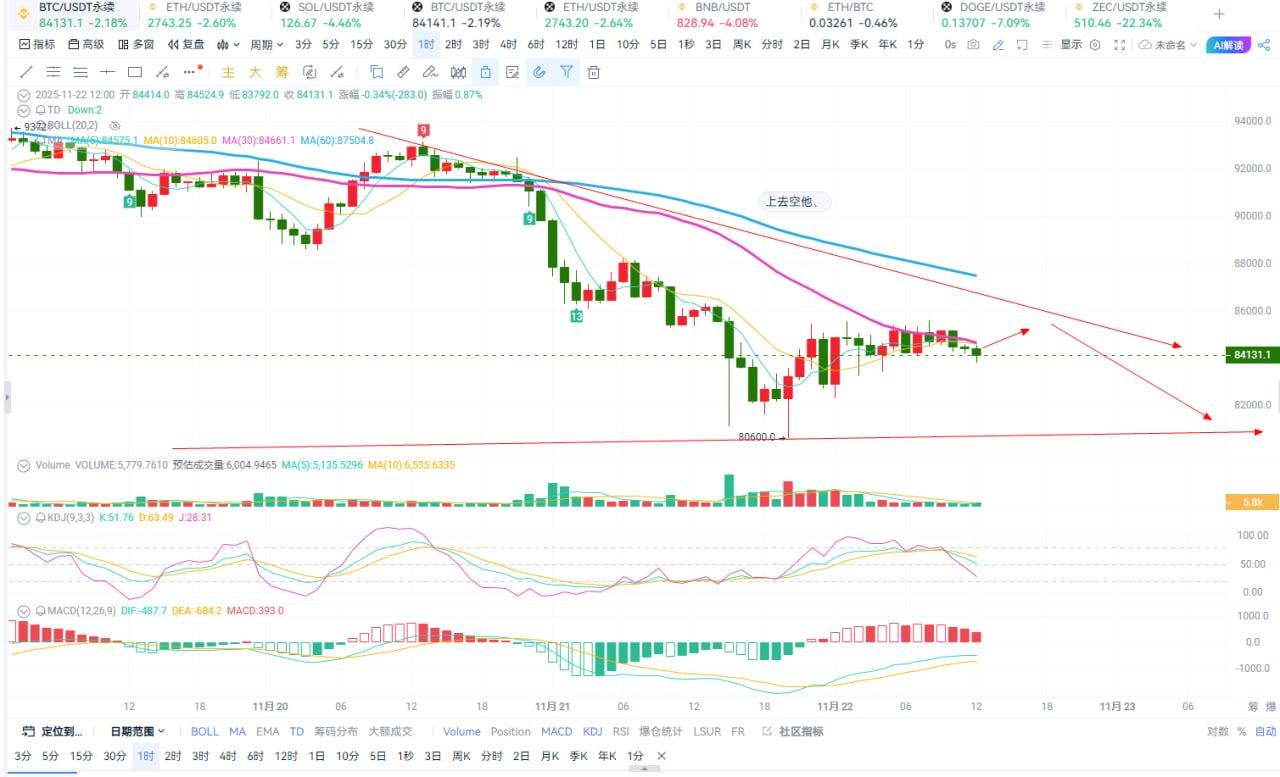Click the trash icon to delete drawings
This screenshot has width=1280, height=777.
(594, 72)
